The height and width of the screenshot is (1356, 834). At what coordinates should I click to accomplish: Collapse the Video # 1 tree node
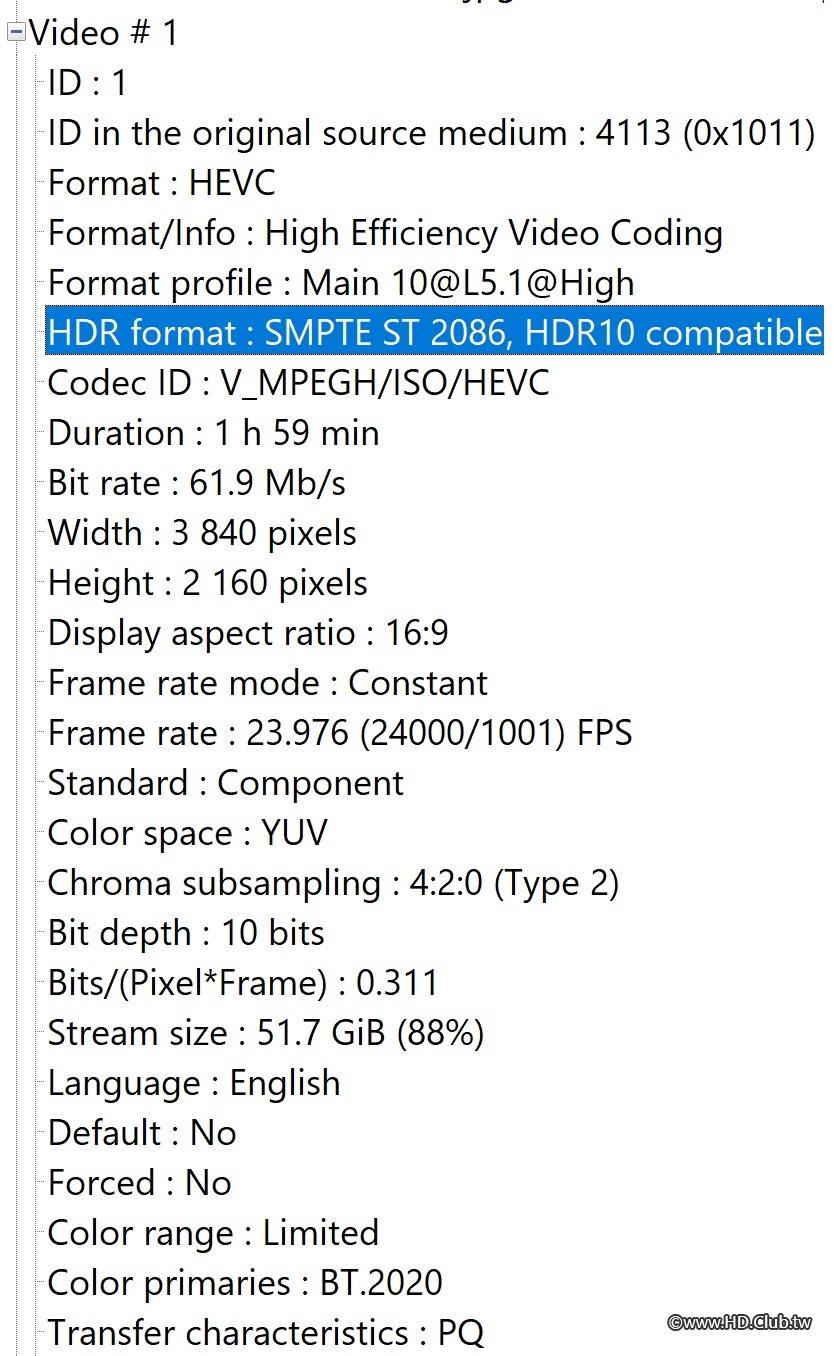16,33
